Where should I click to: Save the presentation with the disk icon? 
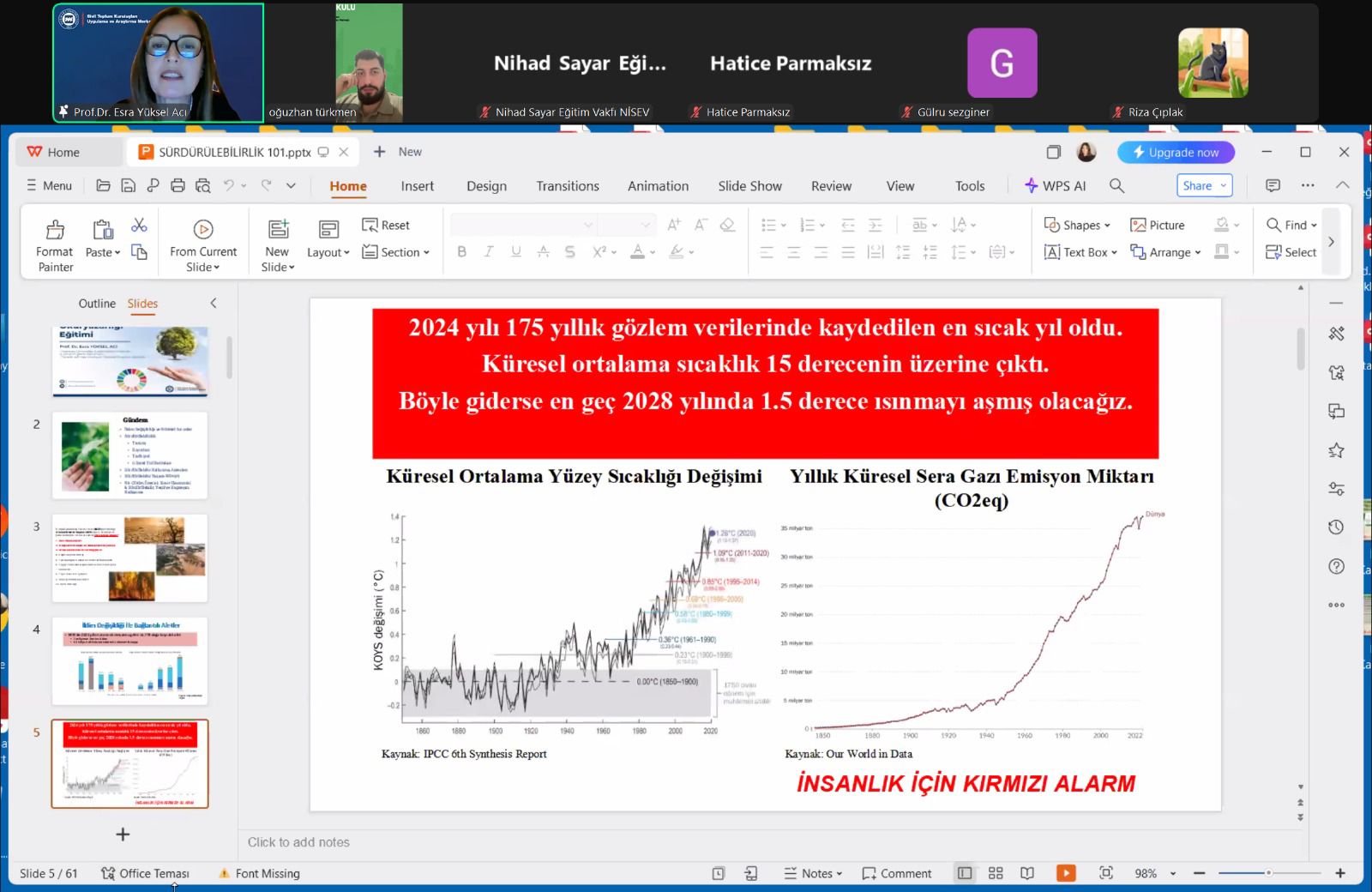click(x=128, y=185)
